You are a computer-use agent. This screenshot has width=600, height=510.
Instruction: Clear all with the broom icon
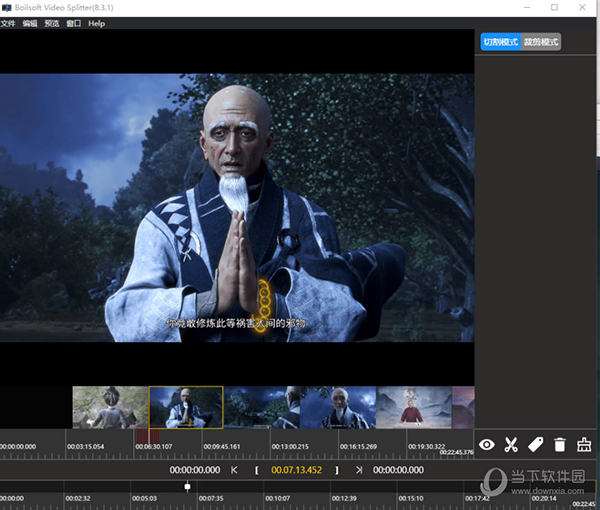click(584, 445)
